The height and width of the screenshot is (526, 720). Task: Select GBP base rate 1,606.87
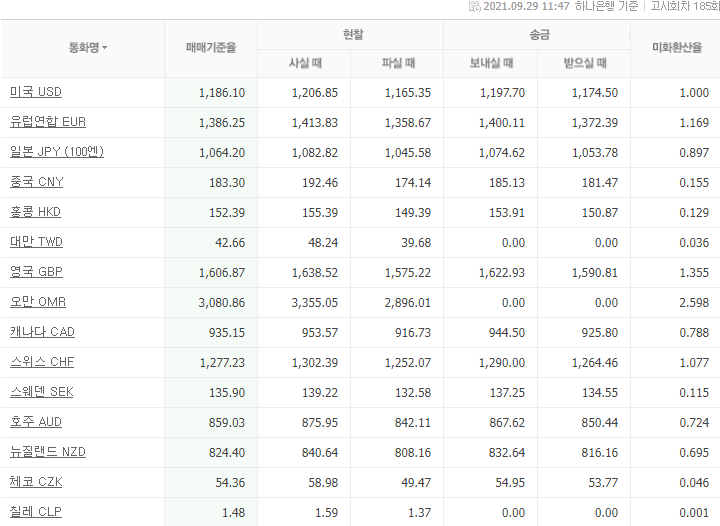(222, 273)
